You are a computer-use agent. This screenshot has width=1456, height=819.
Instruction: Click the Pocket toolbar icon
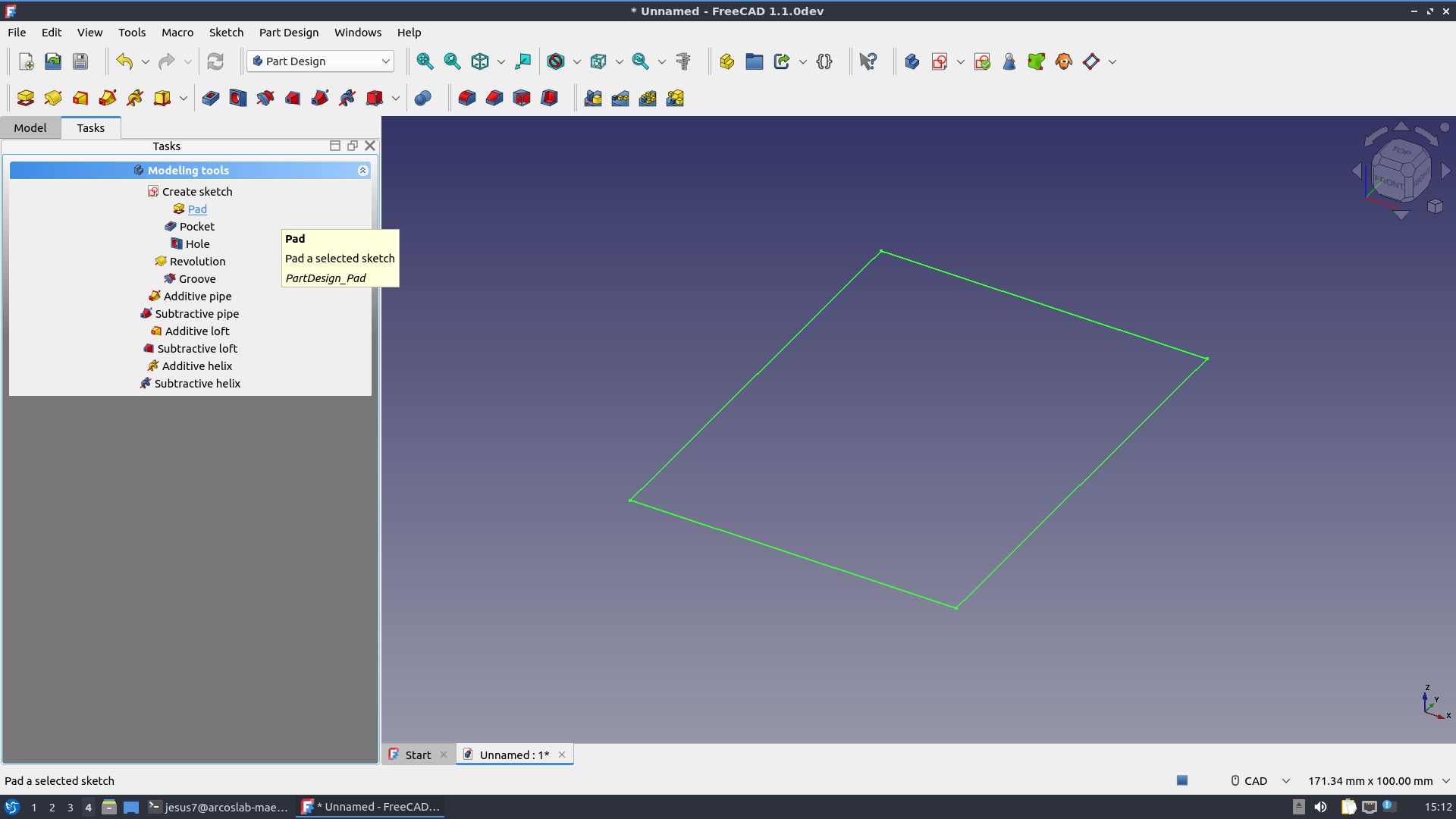tap(211, 98)
